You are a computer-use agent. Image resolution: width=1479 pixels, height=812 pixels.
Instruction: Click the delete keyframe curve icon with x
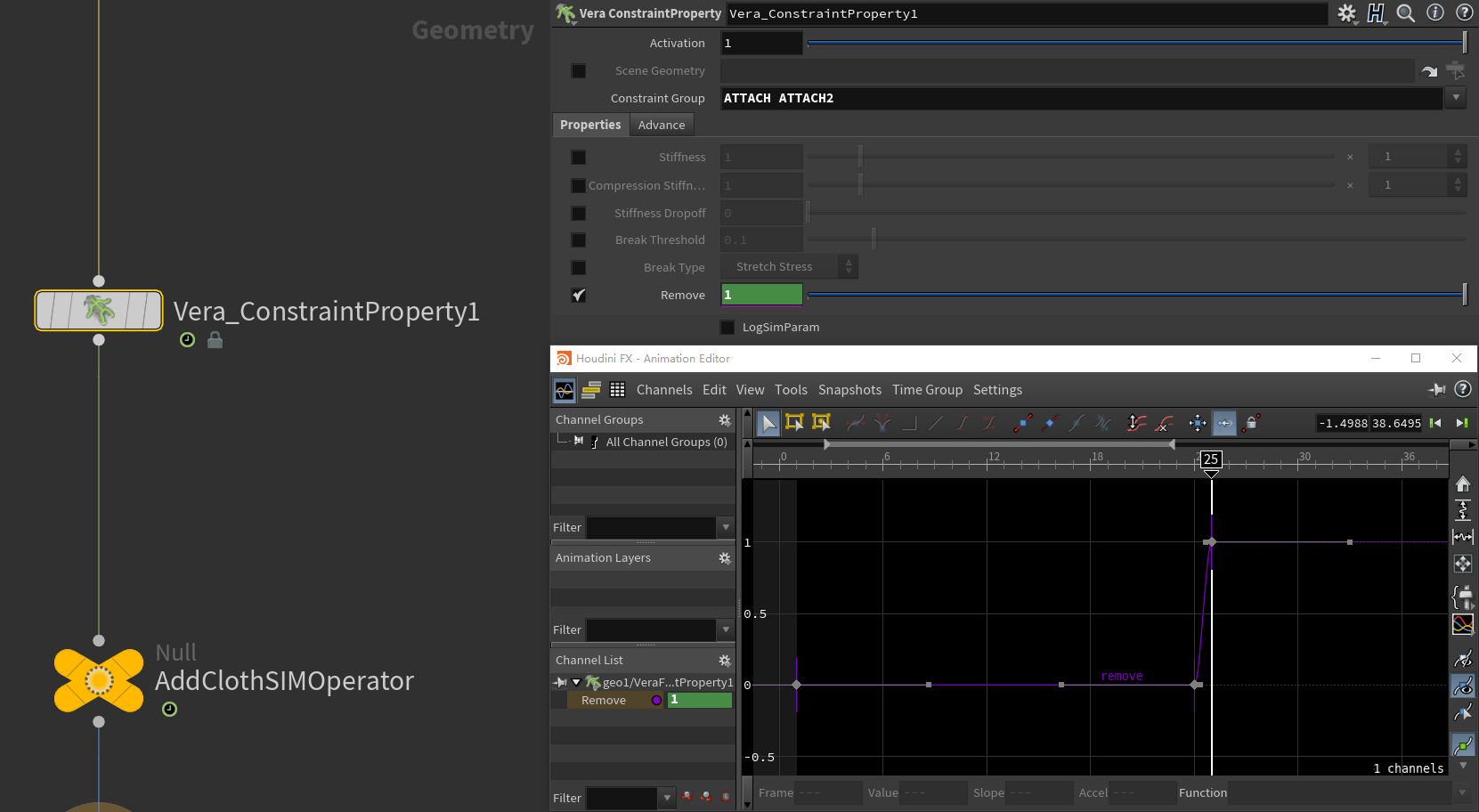tap(1163, 423)
